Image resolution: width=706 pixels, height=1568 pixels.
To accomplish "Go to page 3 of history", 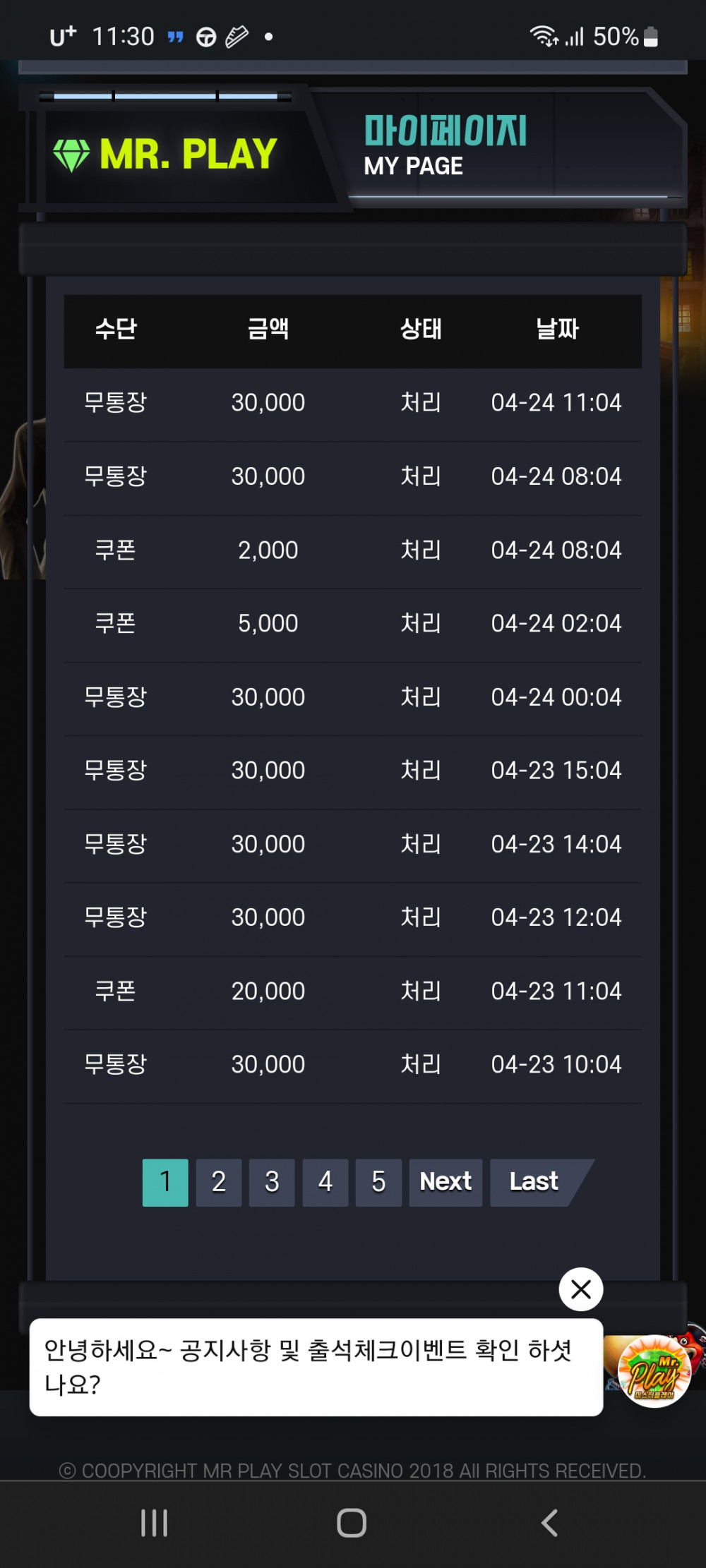I will pos(272,1182).
